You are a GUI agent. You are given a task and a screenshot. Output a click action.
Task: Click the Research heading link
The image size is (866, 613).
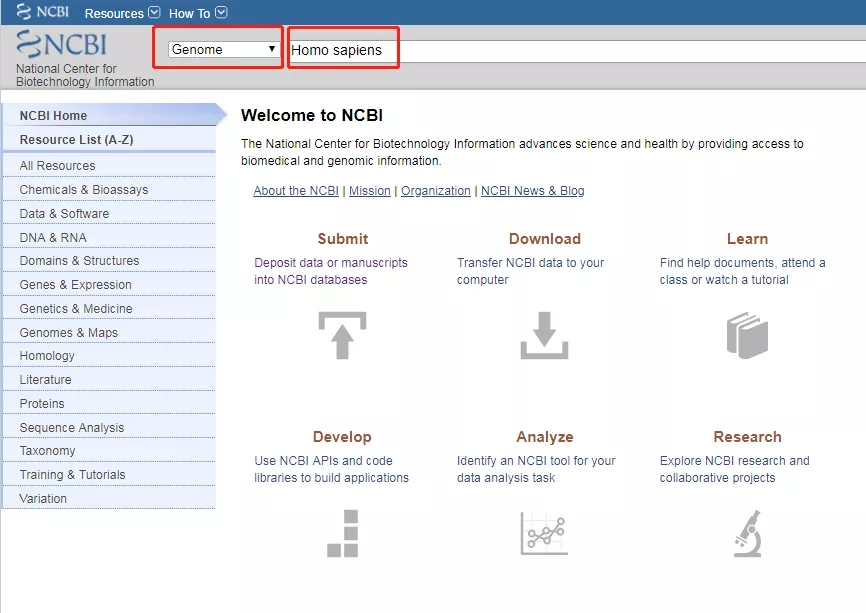747,437
